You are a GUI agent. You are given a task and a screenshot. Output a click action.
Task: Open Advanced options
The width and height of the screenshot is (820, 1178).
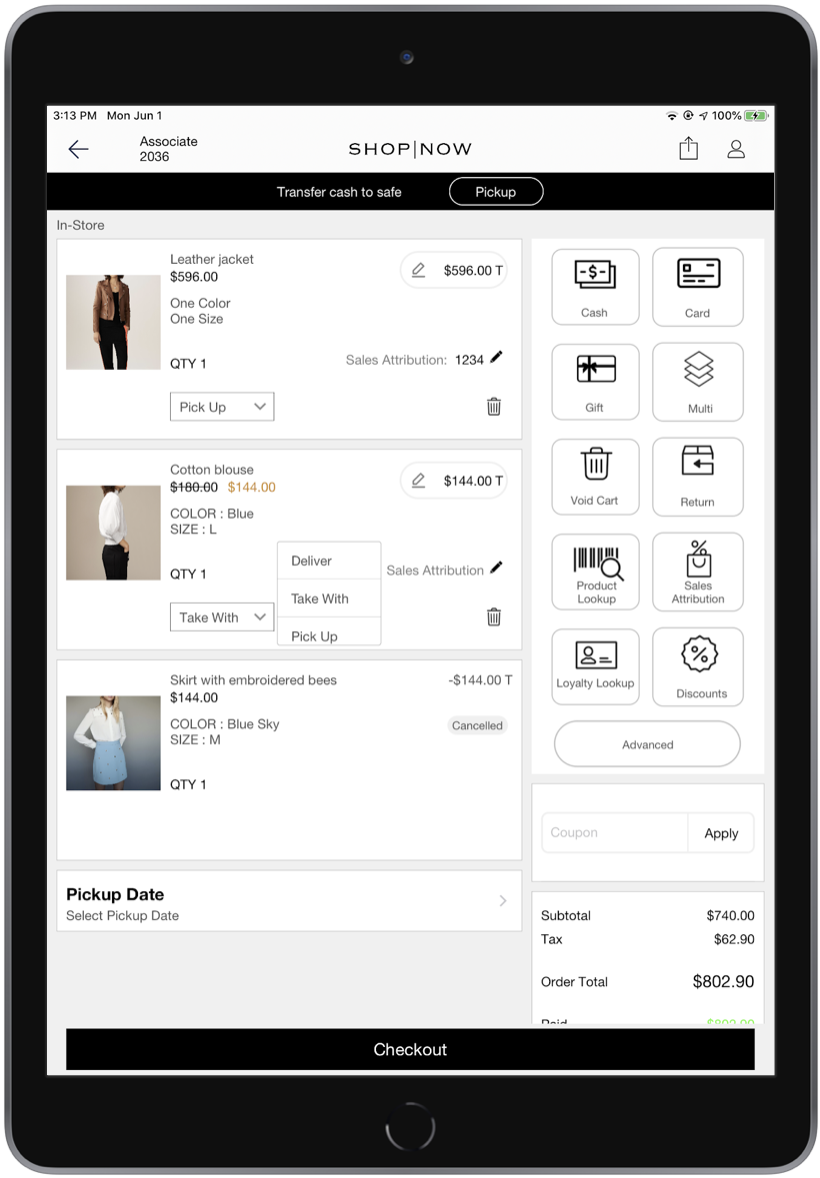click(x=647, y=744)
